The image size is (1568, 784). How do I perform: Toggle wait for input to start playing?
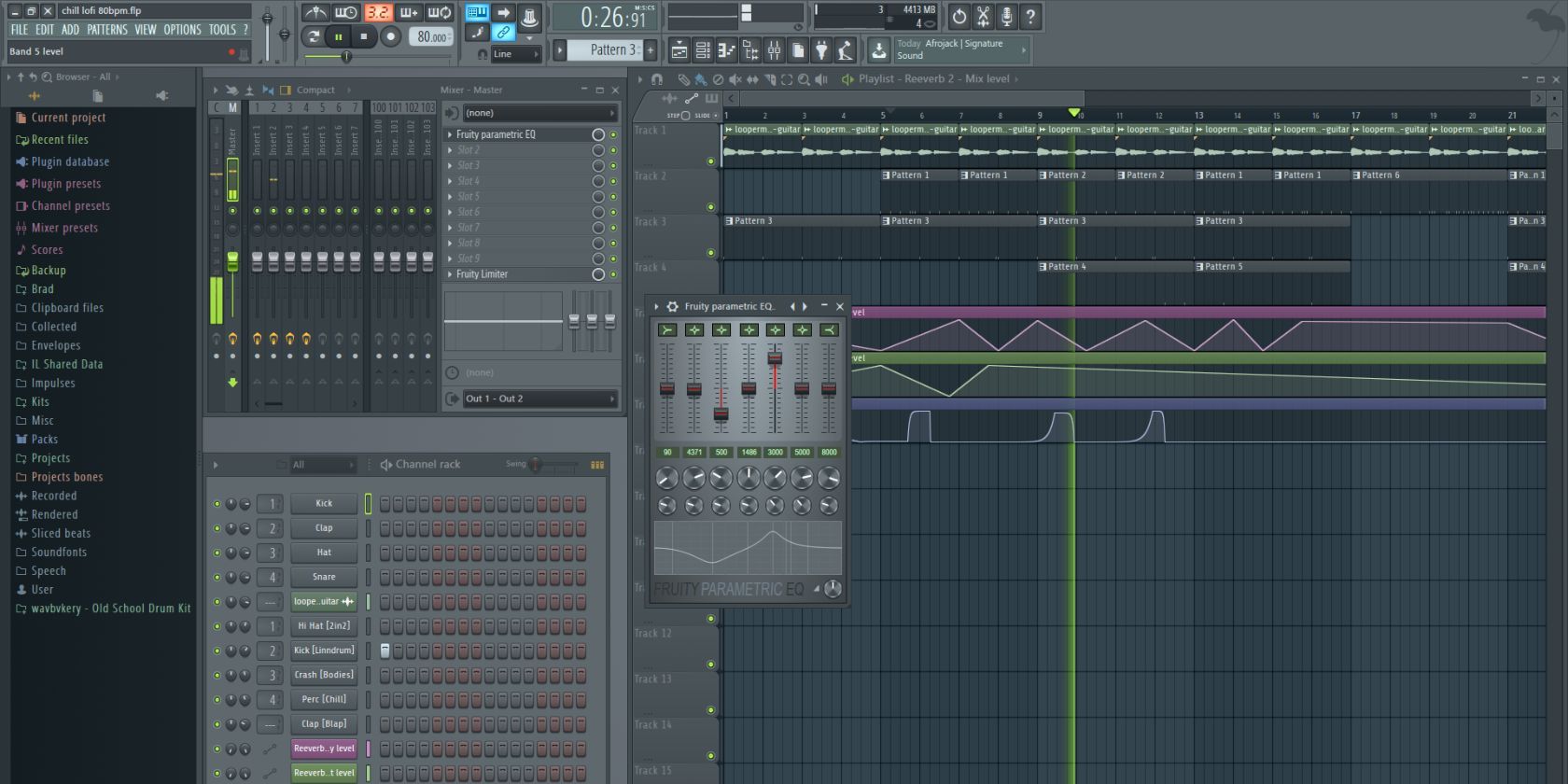[x=346, y=12]
